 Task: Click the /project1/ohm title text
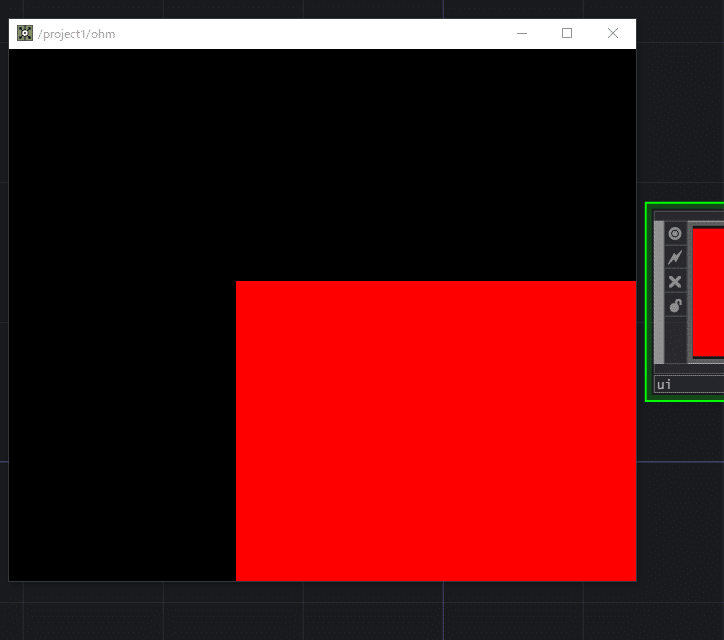pyautogui.click(x=77, y=34)
